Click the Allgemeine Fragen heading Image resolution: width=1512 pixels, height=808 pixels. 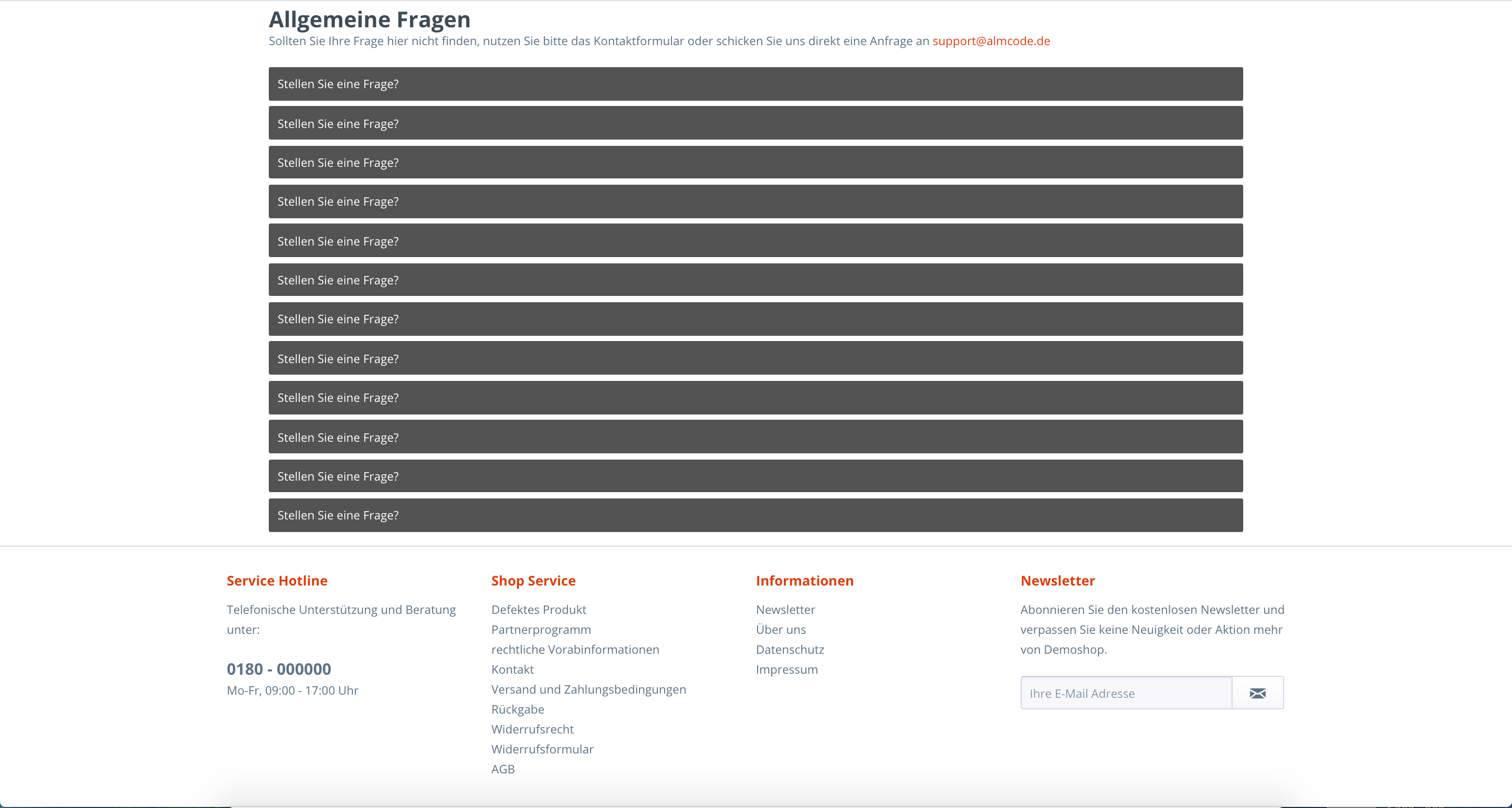click(370, 19)
